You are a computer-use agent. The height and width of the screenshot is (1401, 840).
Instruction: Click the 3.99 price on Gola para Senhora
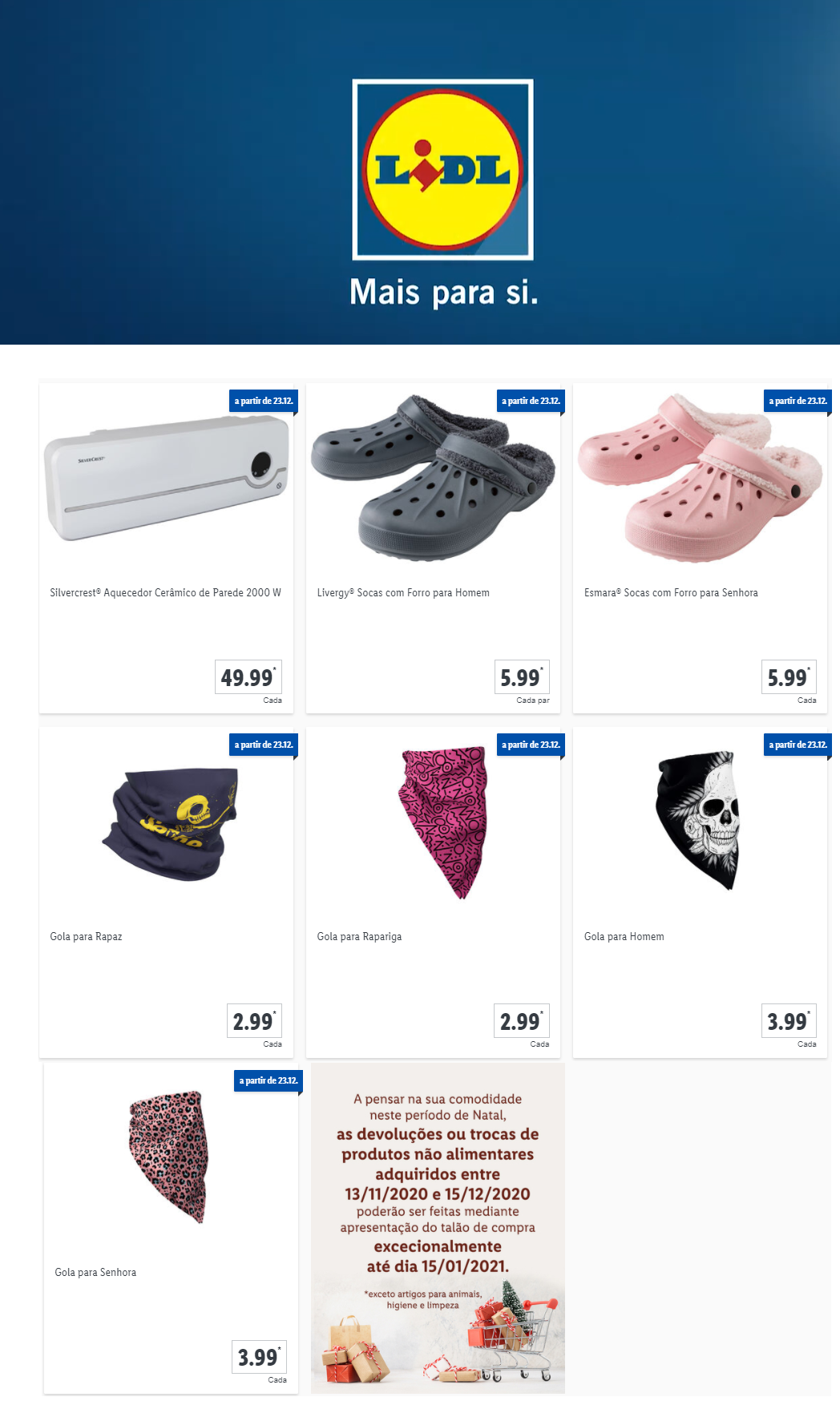(259, 1357)
